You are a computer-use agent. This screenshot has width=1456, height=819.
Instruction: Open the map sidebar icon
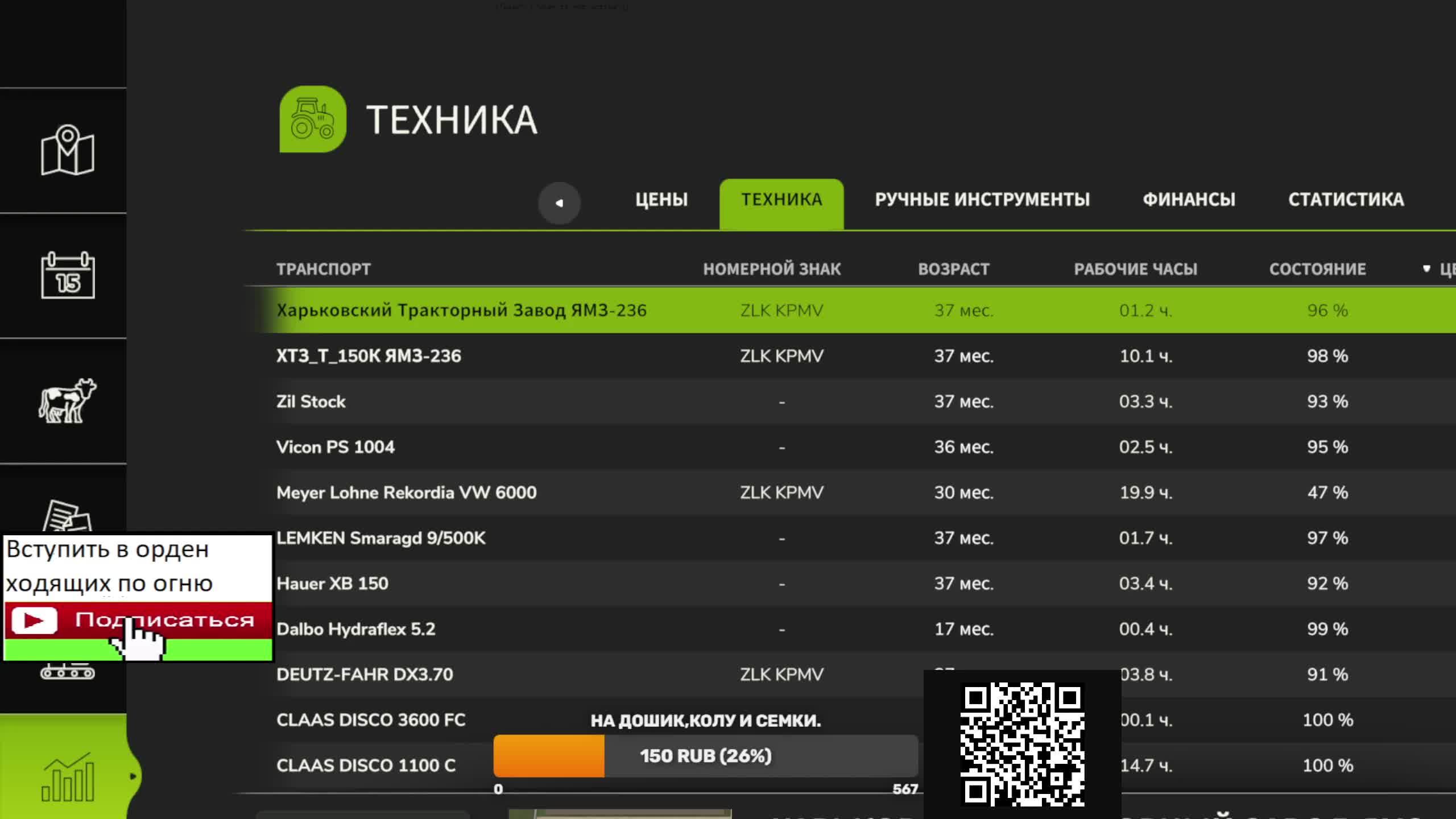click(x=67, y=150)
